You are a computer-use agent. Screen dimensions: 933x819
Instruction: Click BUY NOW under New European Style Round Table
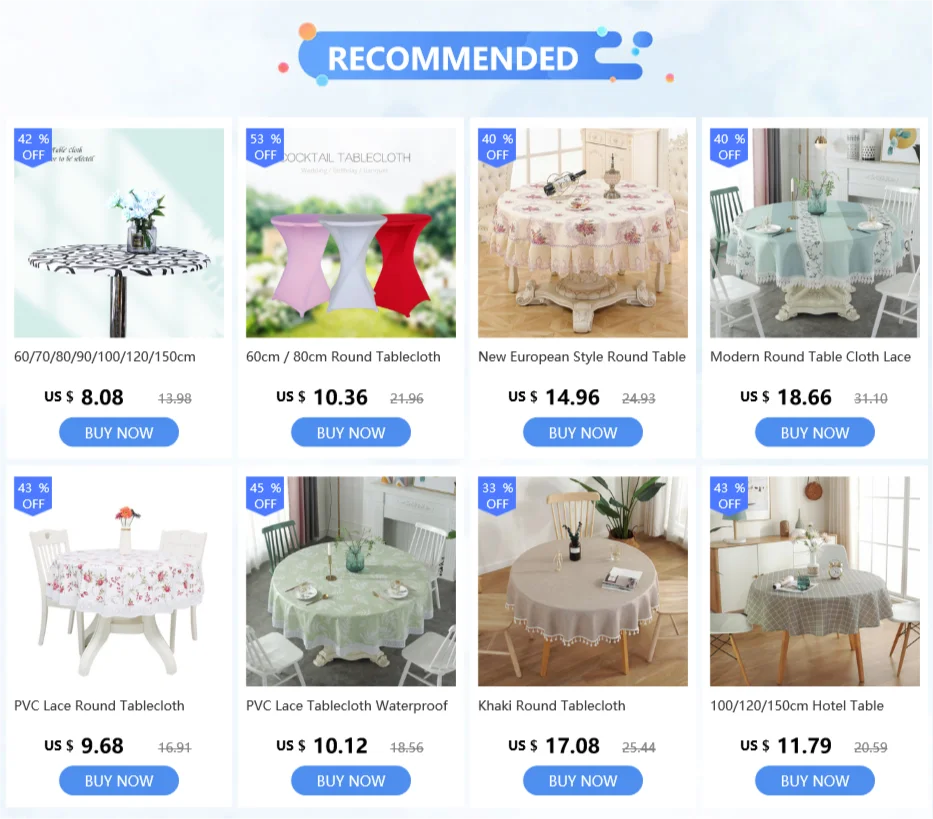pyautogui.click(x=583, y=433)
